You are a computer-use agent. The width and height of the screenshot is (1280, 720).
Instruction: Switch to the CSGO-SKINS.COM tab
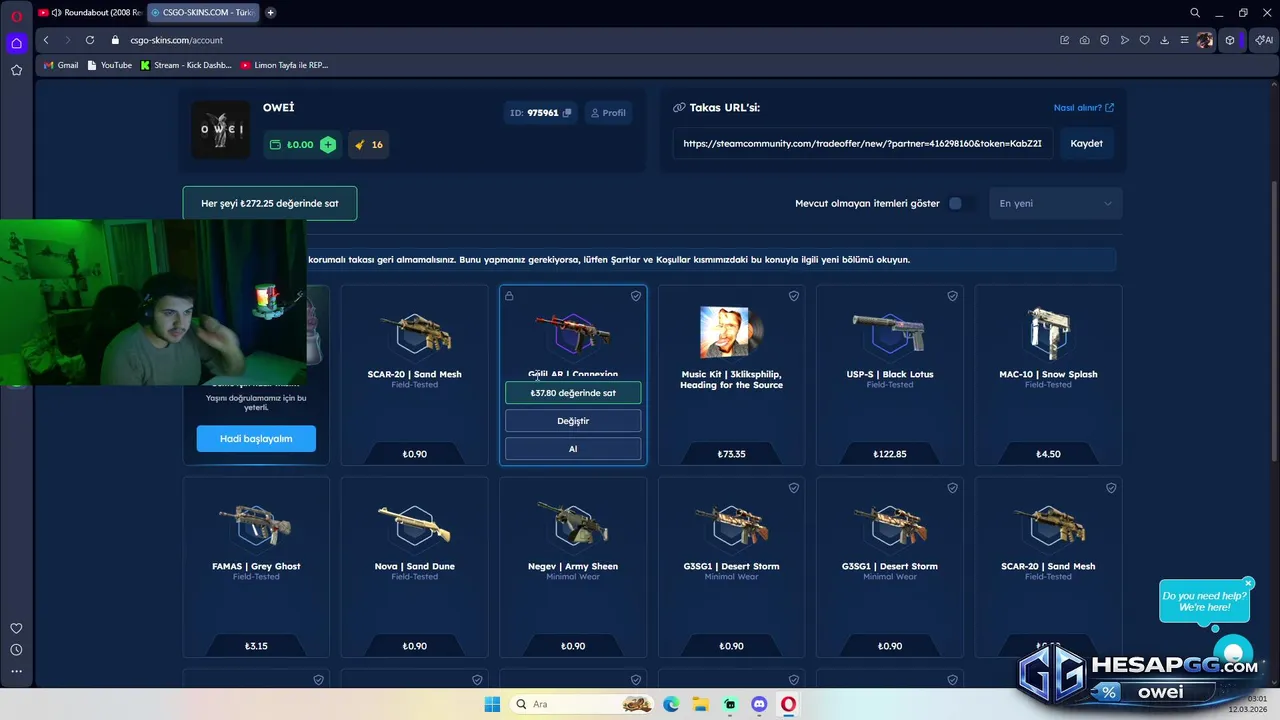tap(203, 13)
